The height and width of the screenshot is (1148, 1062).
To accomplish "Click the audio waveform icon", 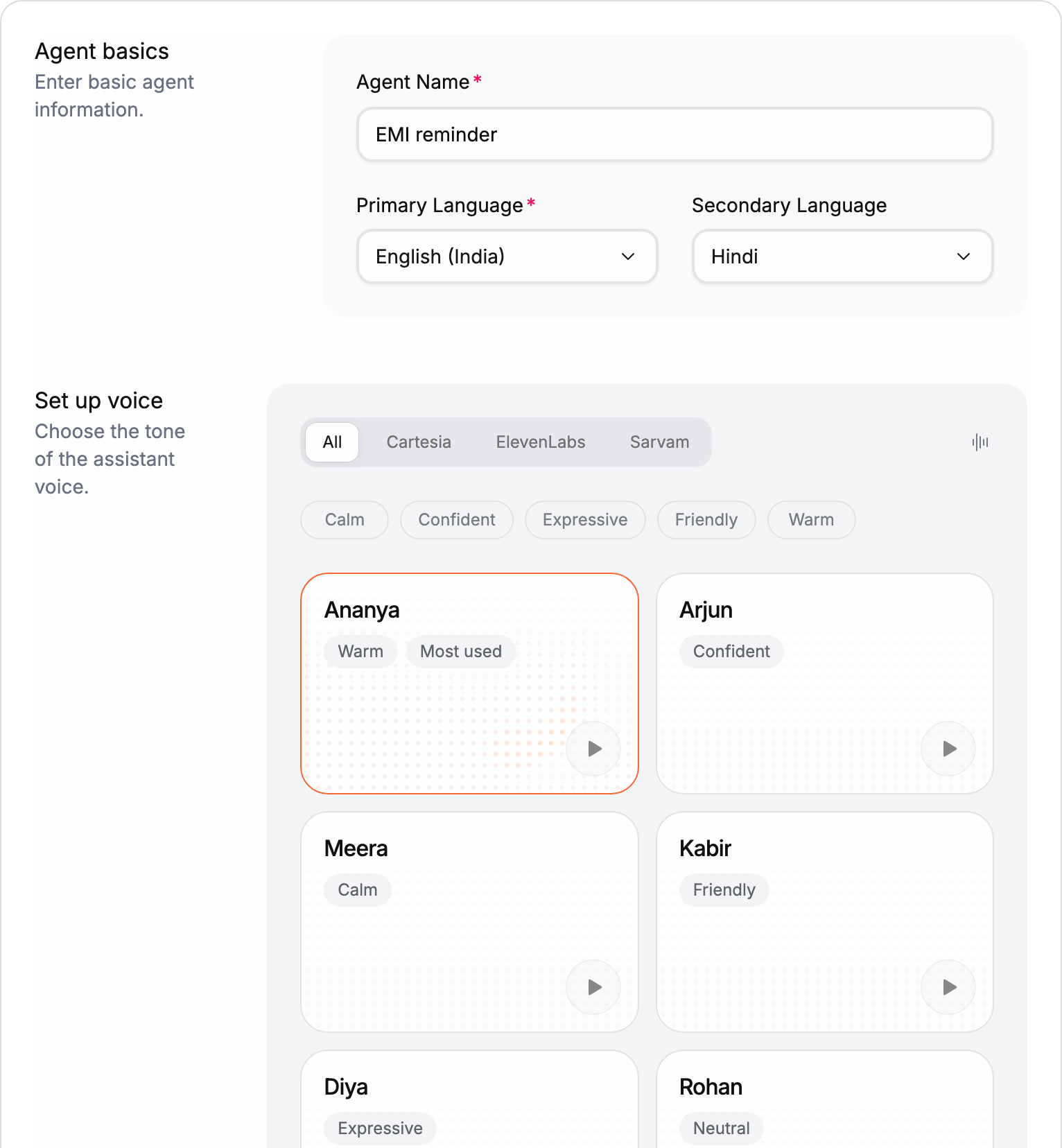I will click(980, 442).
